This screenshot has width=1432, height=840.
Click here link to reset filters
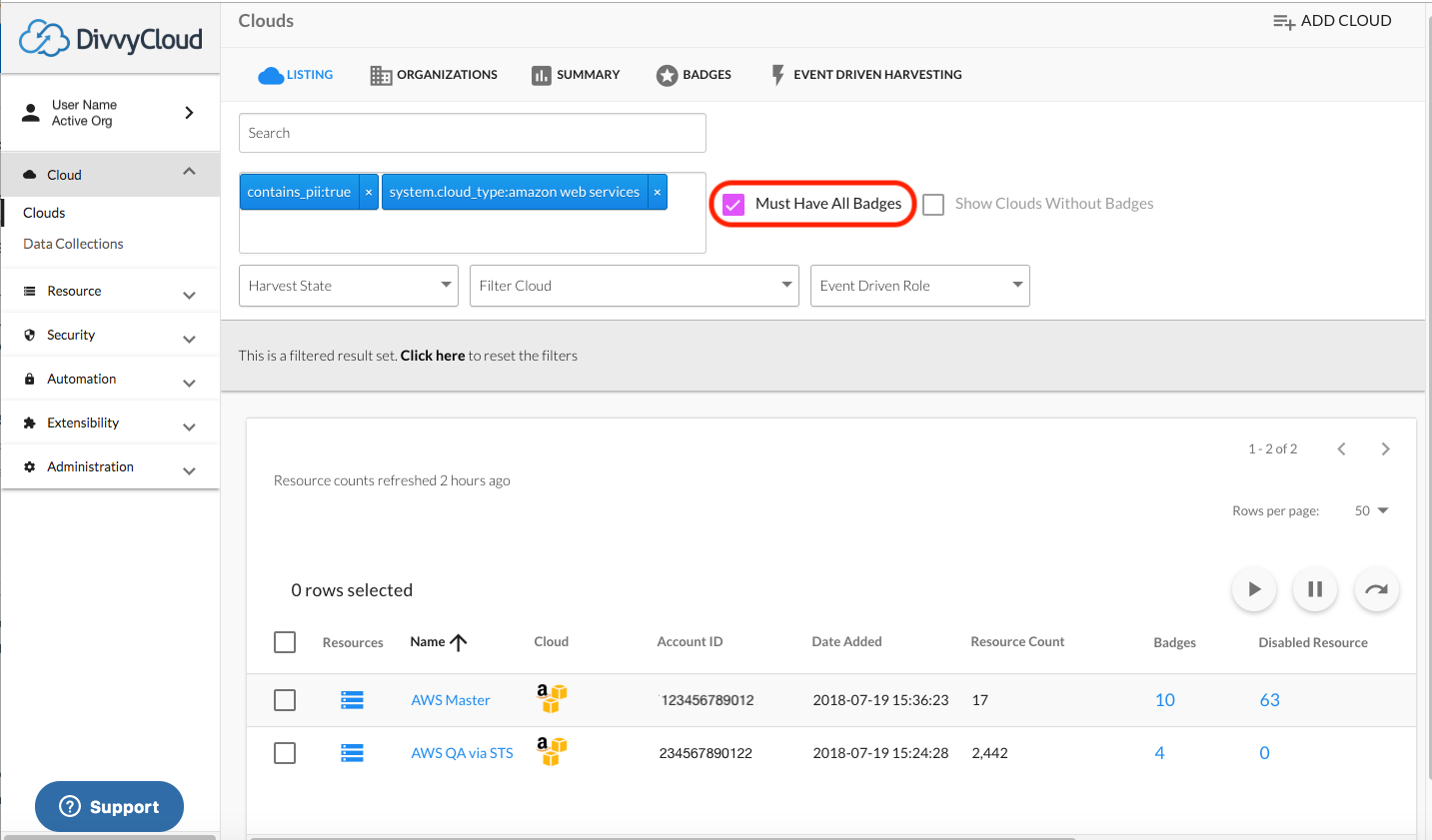pos(433,356)
